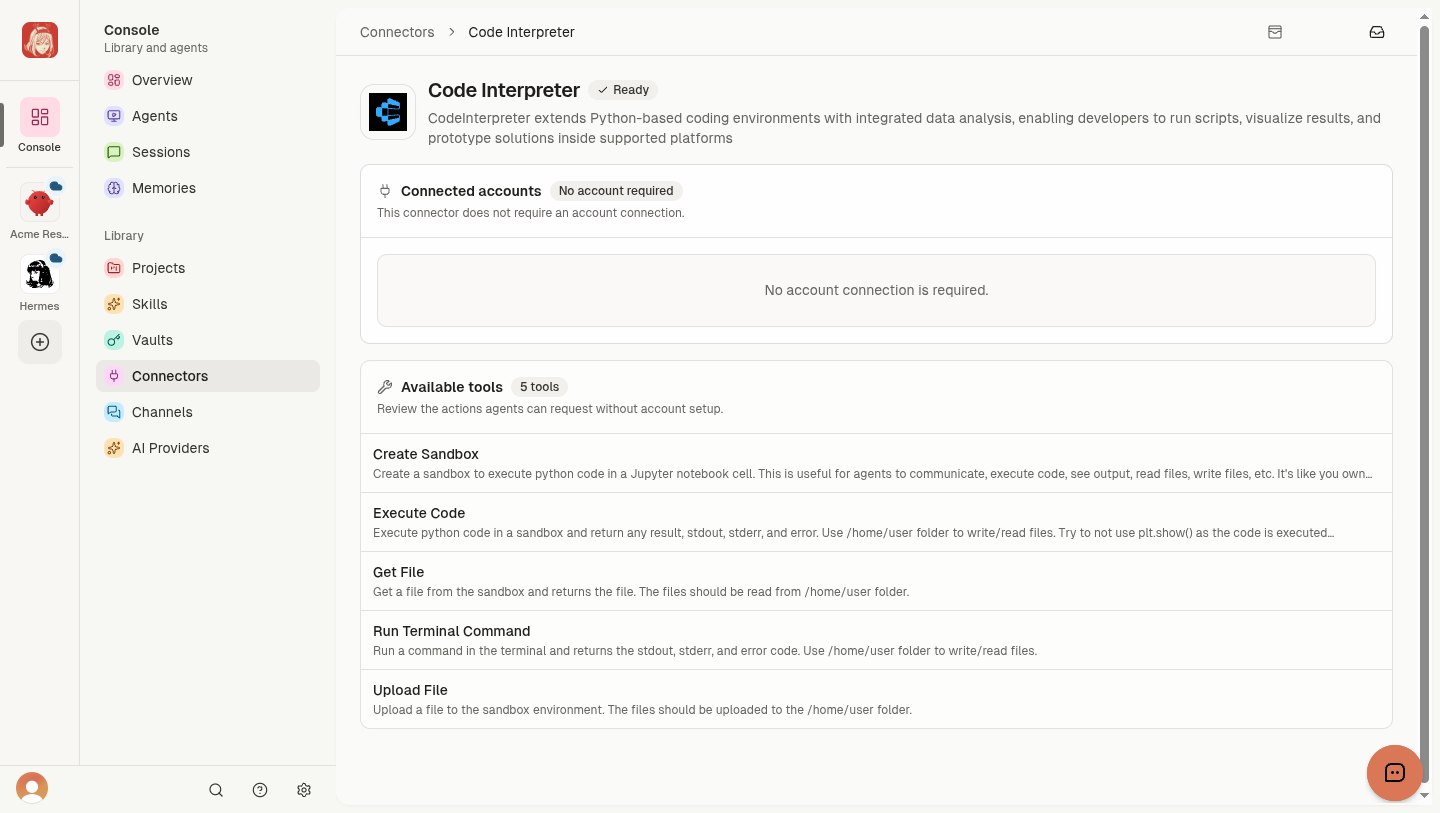
Task: Click the Agents sidebar icon
Action: (x=114, y=116)
